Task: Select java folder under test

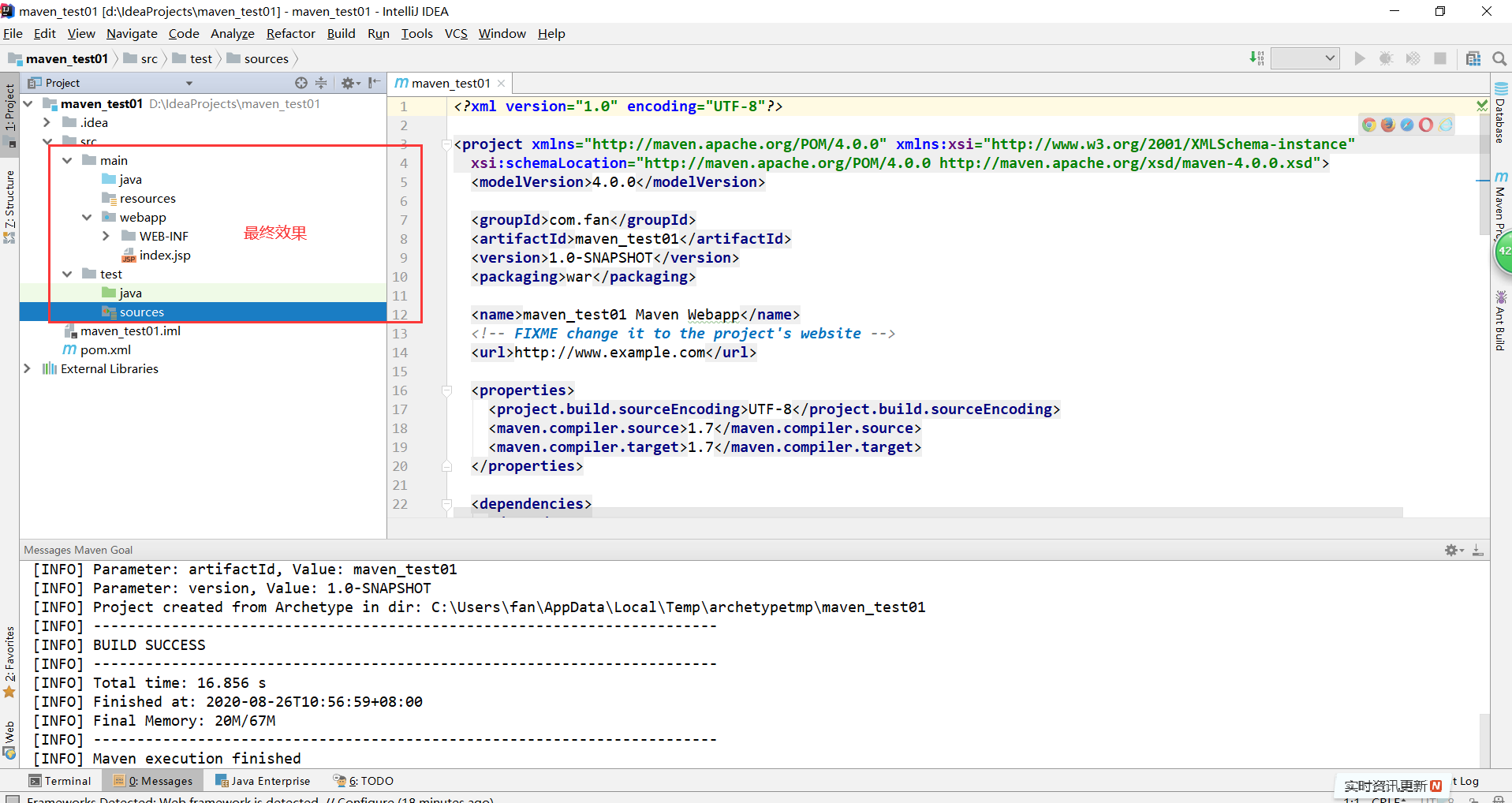Action: click(x=122, y=293)
